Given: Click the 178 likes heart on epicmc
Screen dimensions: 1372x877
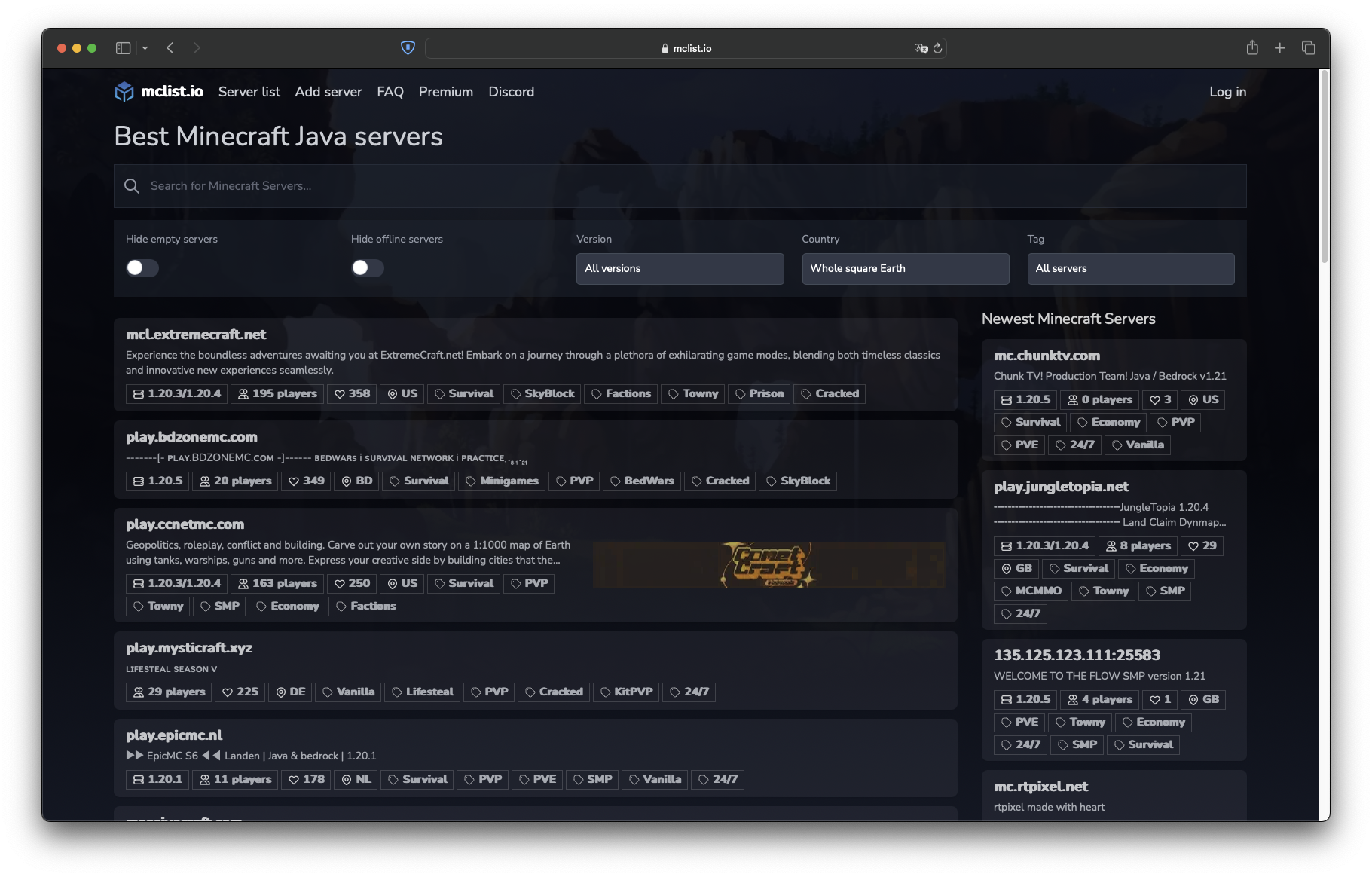Looking at the screenshot, I should [307, 780].
